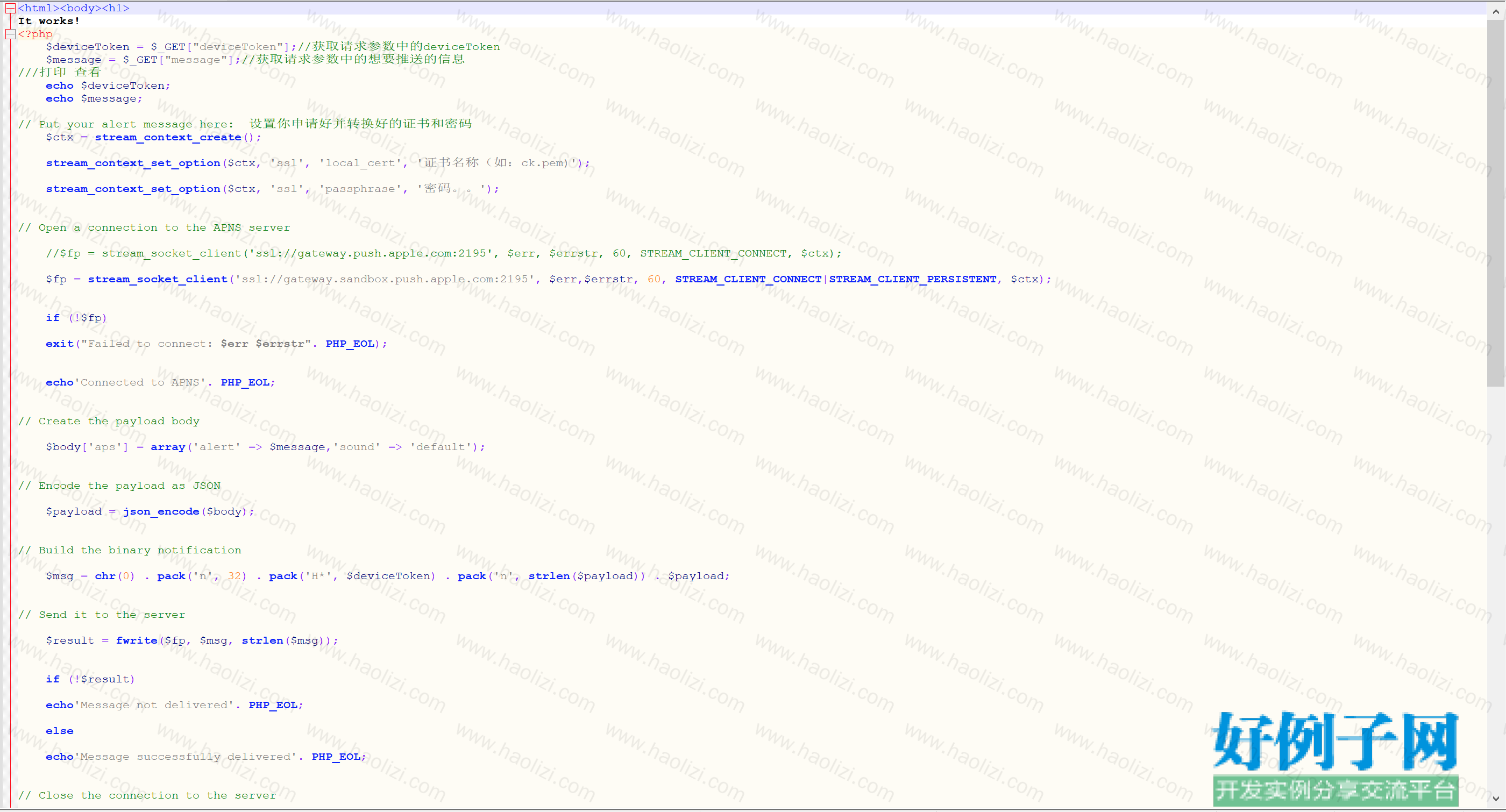Image resolution: width=1506 pixels, height=812 pixels.
Task: Click the '$deviceToken = $_GET' assignment line
Action: coord(273,47)
